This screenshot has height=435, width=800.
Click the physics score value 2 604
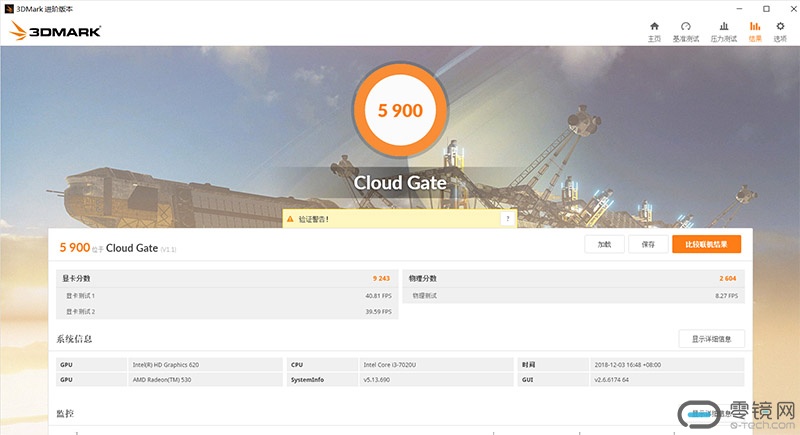coord(728,278)
